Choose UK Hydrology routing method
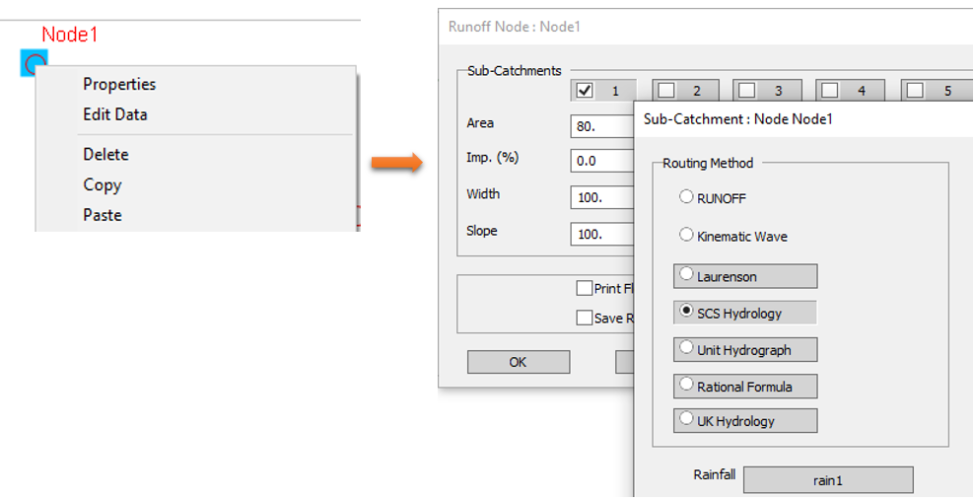974x500 pixels. coord(687,420)
